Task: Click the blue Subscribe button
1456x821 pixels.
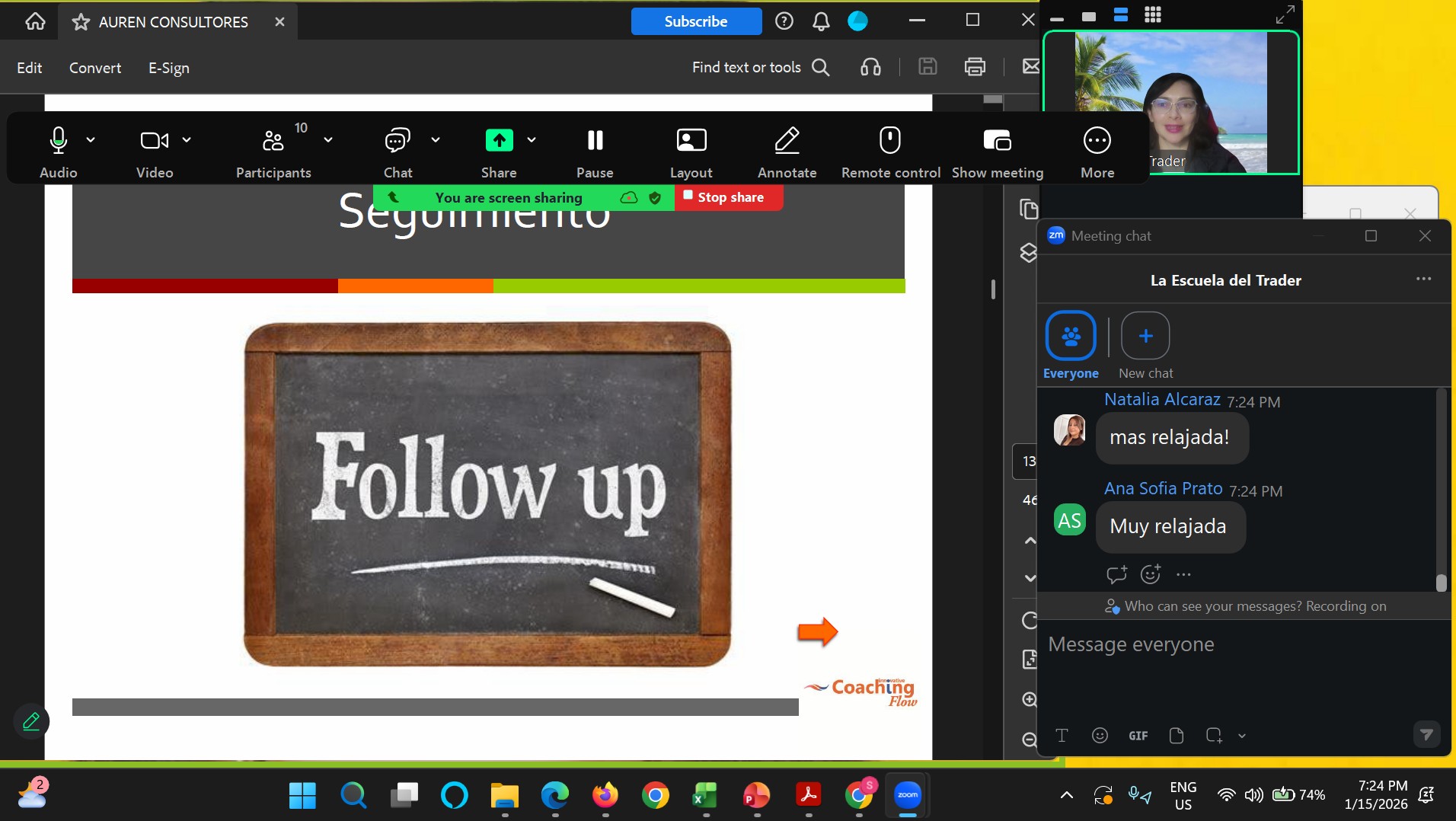Action: click(x=695, y=21)
